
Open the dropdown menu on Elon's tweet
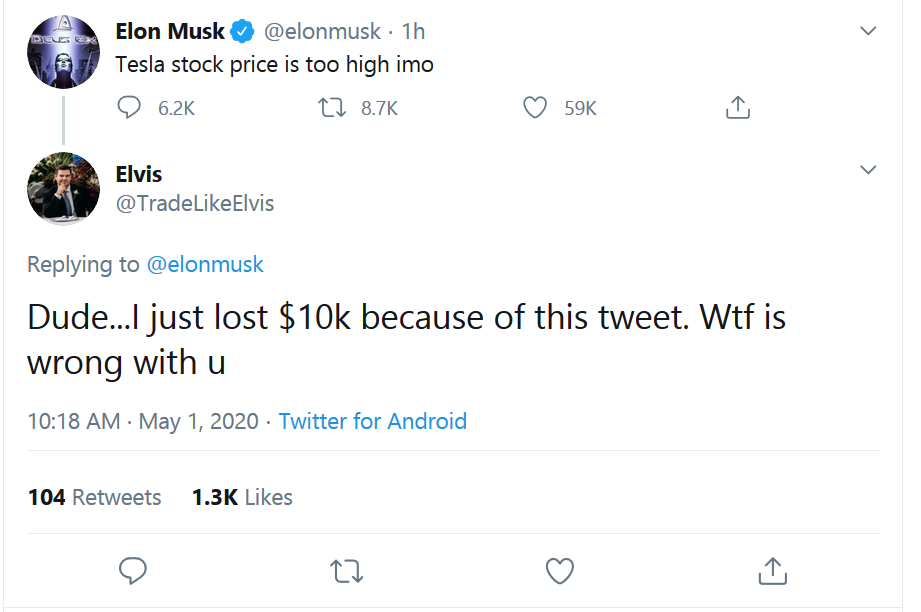[868, 30]
